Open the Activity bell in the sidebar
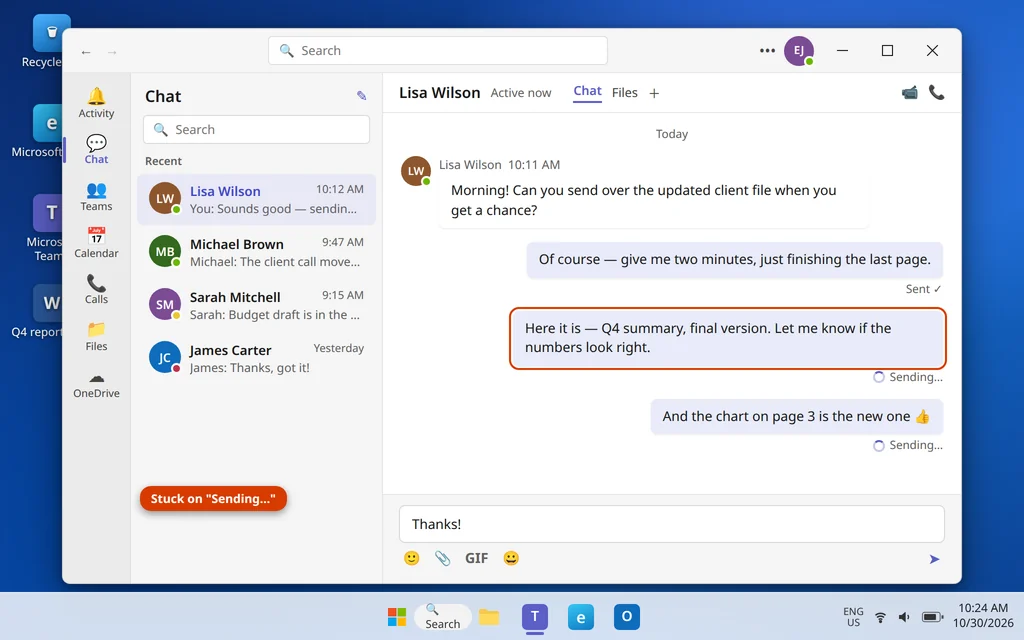Viewport: 1024px width, 640px height. coord(96,103)
